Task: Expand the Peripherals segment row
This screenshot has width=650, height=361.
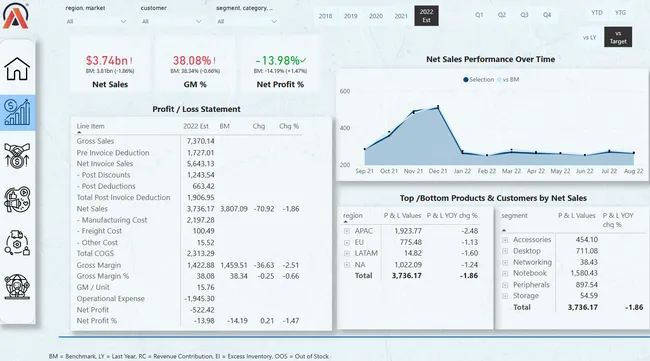Action: click(505, 285)
